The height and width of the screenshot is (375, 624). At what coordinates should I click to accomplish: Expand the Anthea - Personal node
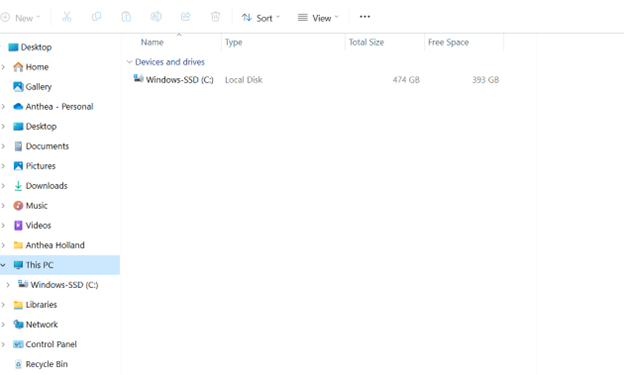pyautogui.click(x=3, y=106)
